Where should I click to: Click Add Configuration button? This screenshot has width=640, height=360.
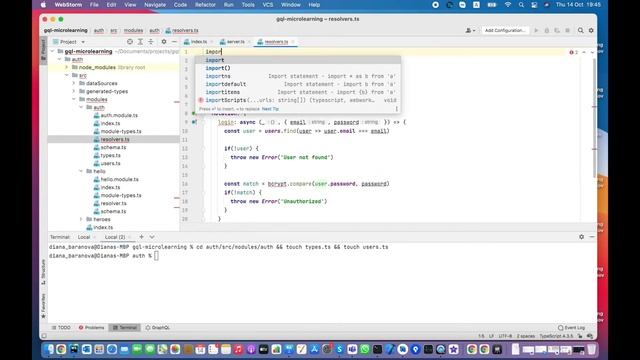point(505,31)
